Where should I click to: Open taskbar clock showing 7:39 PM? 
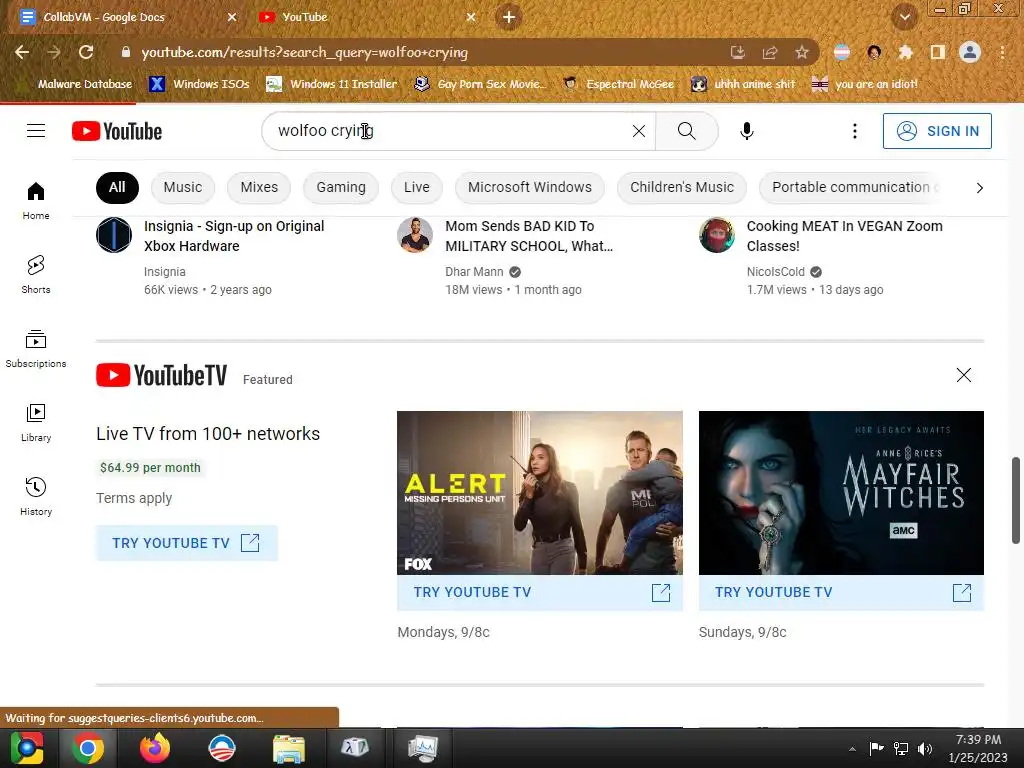click(978, 748)
